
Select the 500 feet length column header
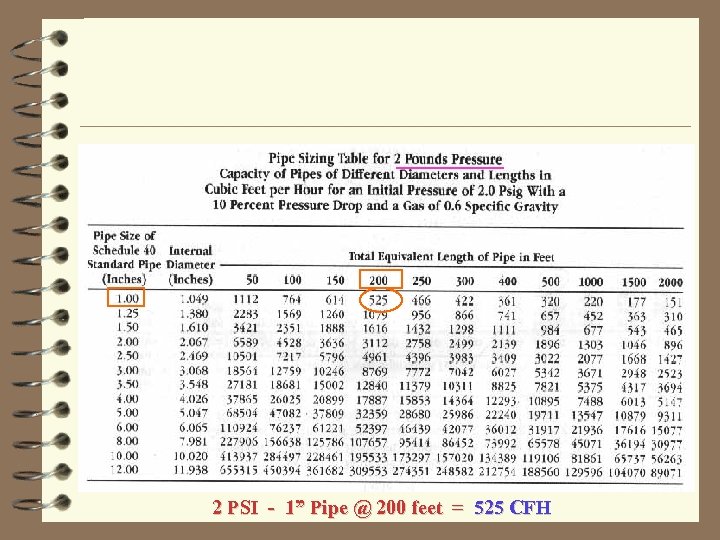click(550, 281)
